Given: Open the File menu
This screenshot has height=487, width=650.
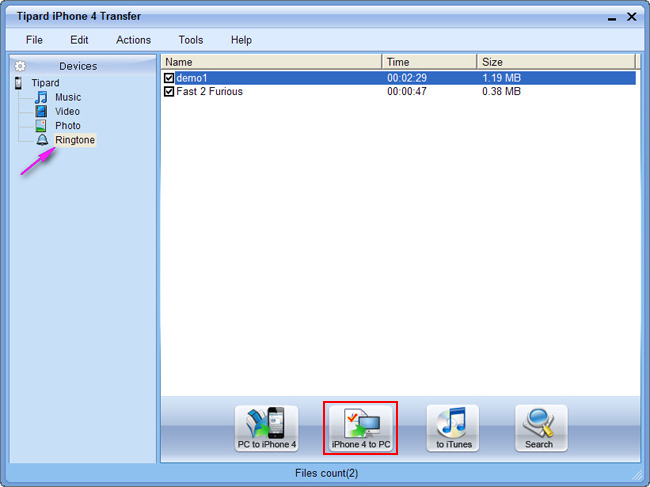Looking at the screenshot, I should tap(34, 40).
